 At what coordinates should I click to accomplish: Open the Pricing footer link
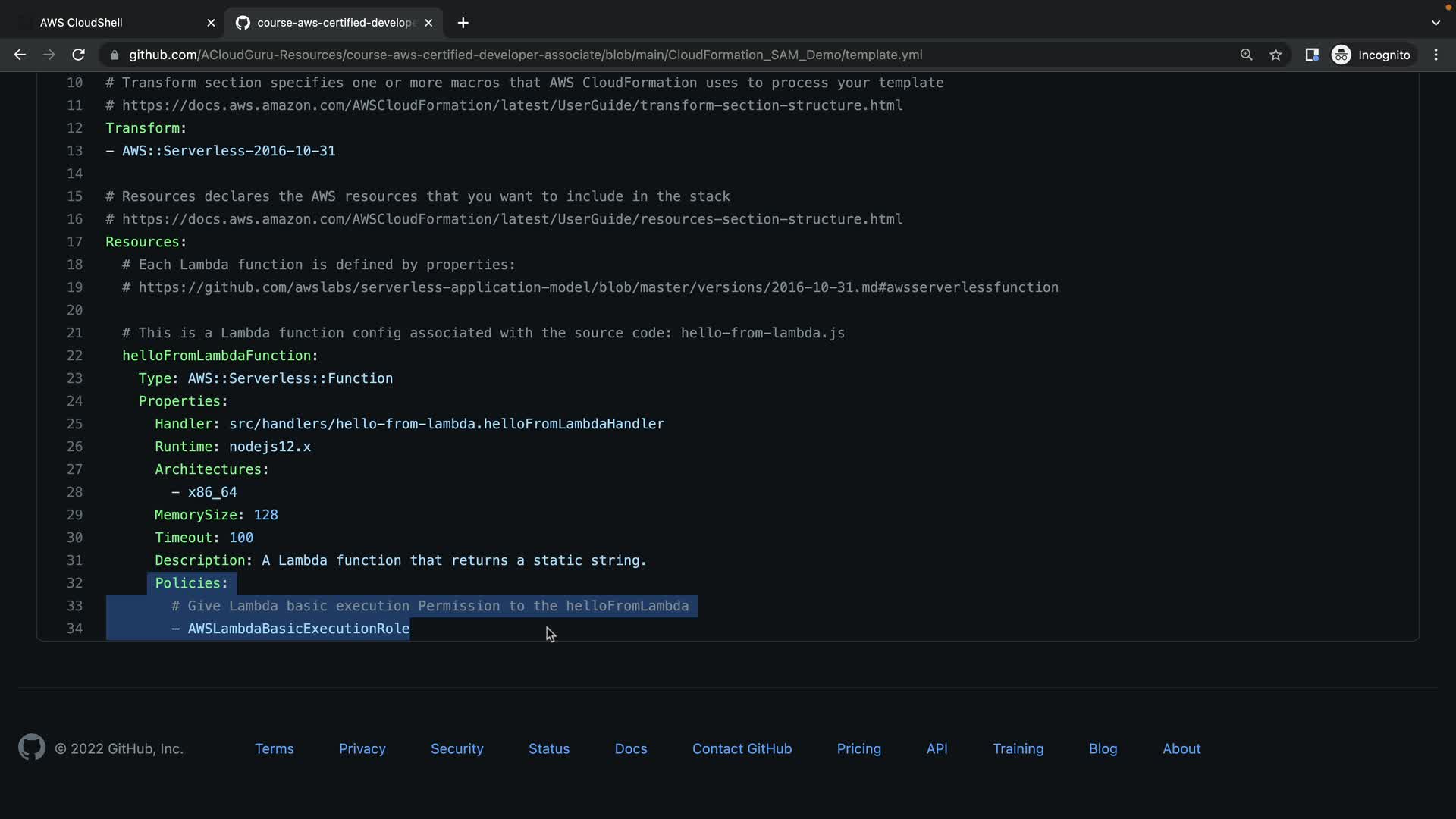click(858, 748)
